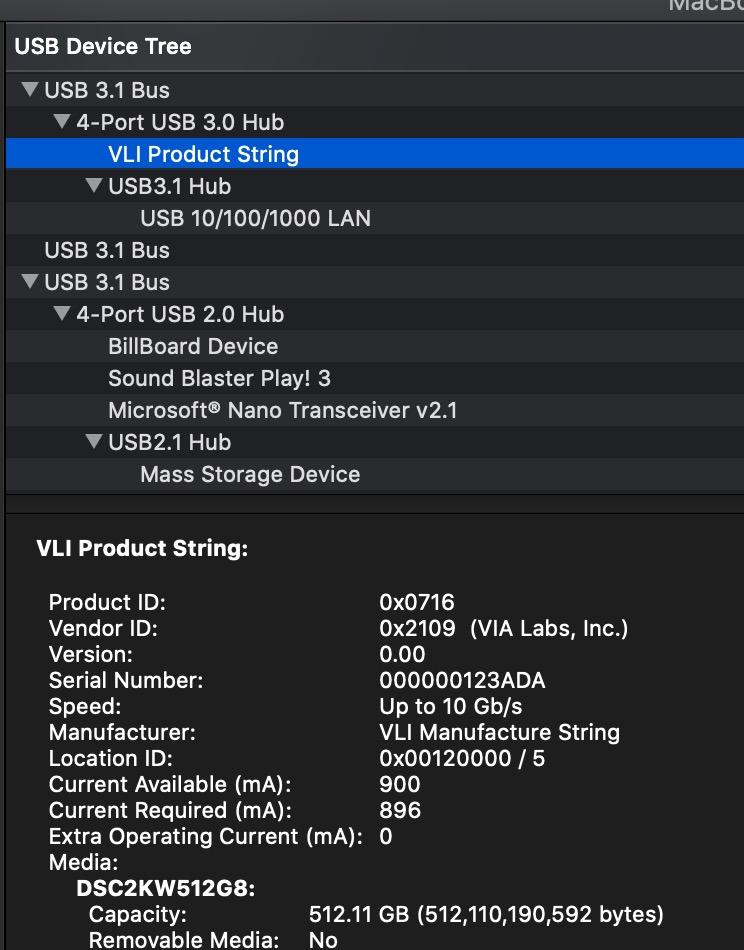Collapse the 4-Port USB 3.0 Hub triangle
The image size is (744, 950).
click(61, 123)
